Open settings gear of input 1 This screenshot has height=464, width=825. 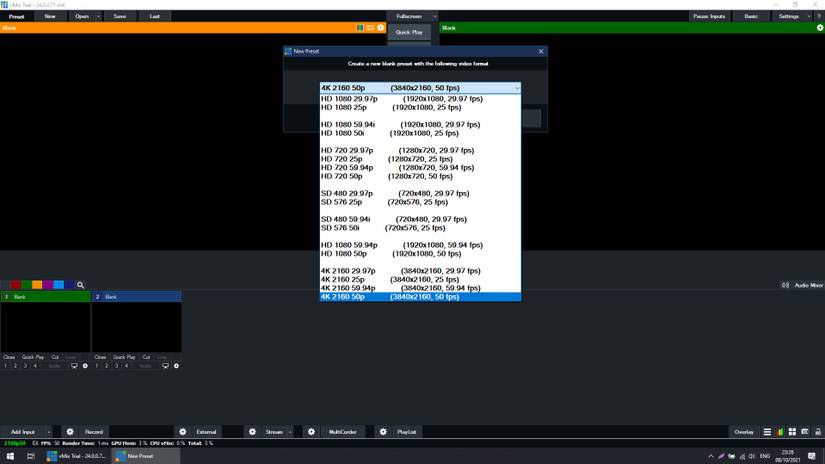pos(85,366)
